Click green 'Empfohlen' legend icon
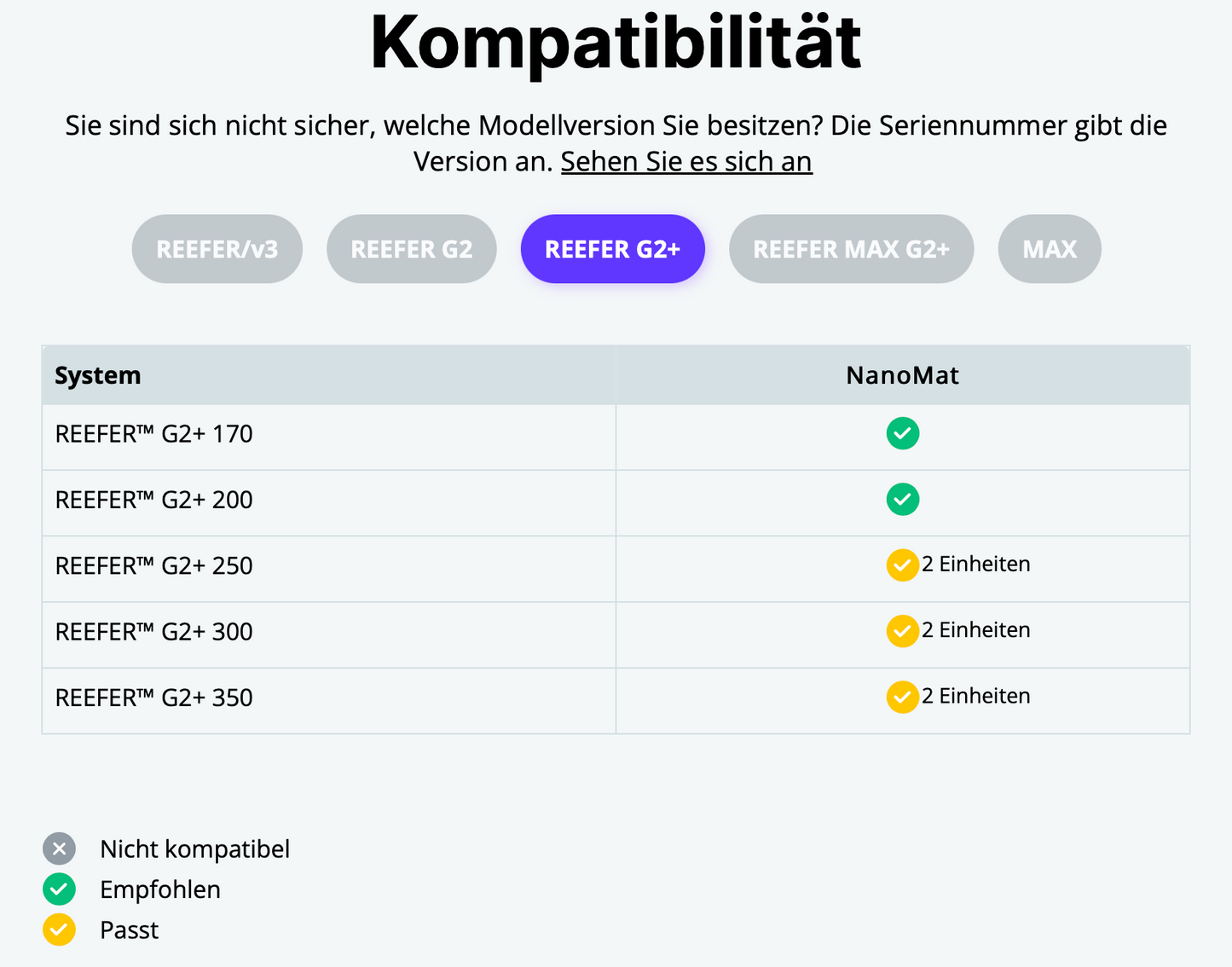This screenshot has width=1232, height=967. [59, 889]
